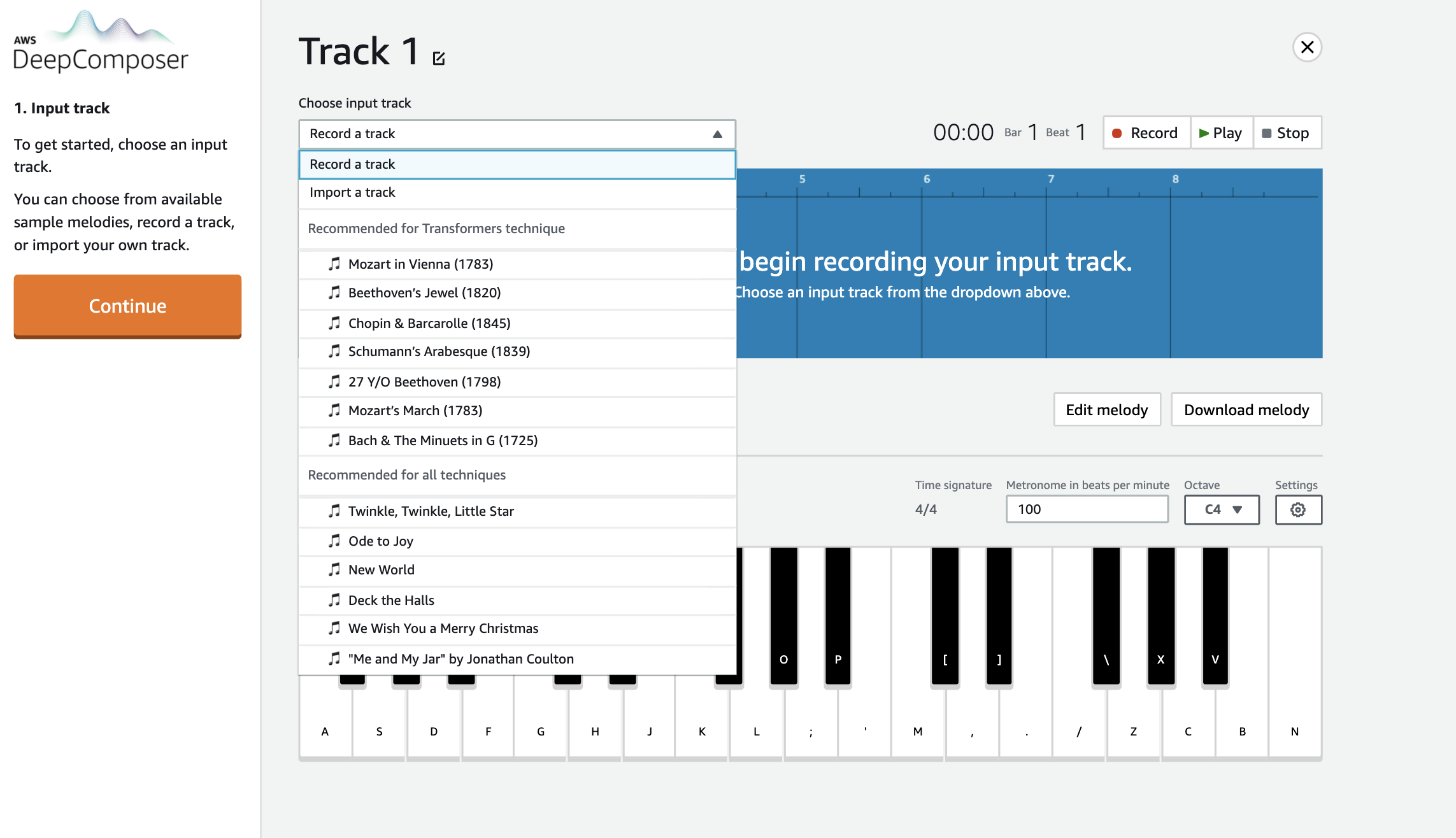Select Mozart in Vienna (1783) melody

pos(420,264)
